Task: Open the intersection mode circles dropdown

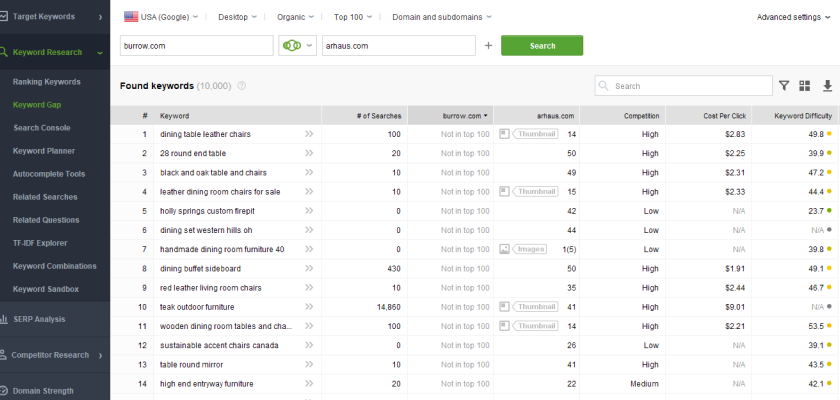Action: (298, 46)
